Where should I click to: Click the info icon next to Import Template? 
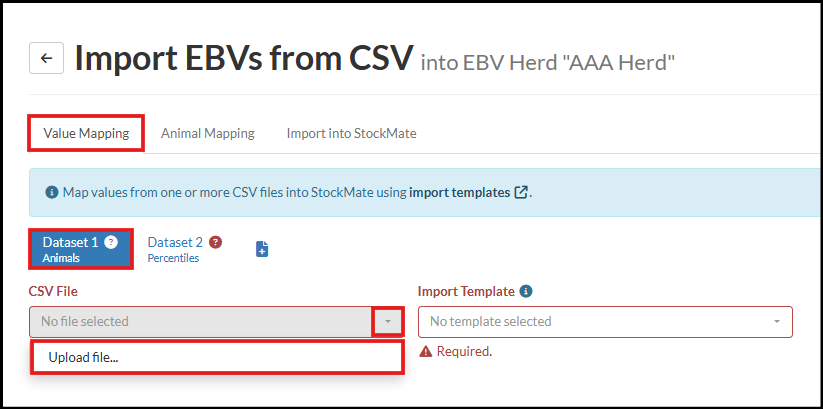[526, 292]
